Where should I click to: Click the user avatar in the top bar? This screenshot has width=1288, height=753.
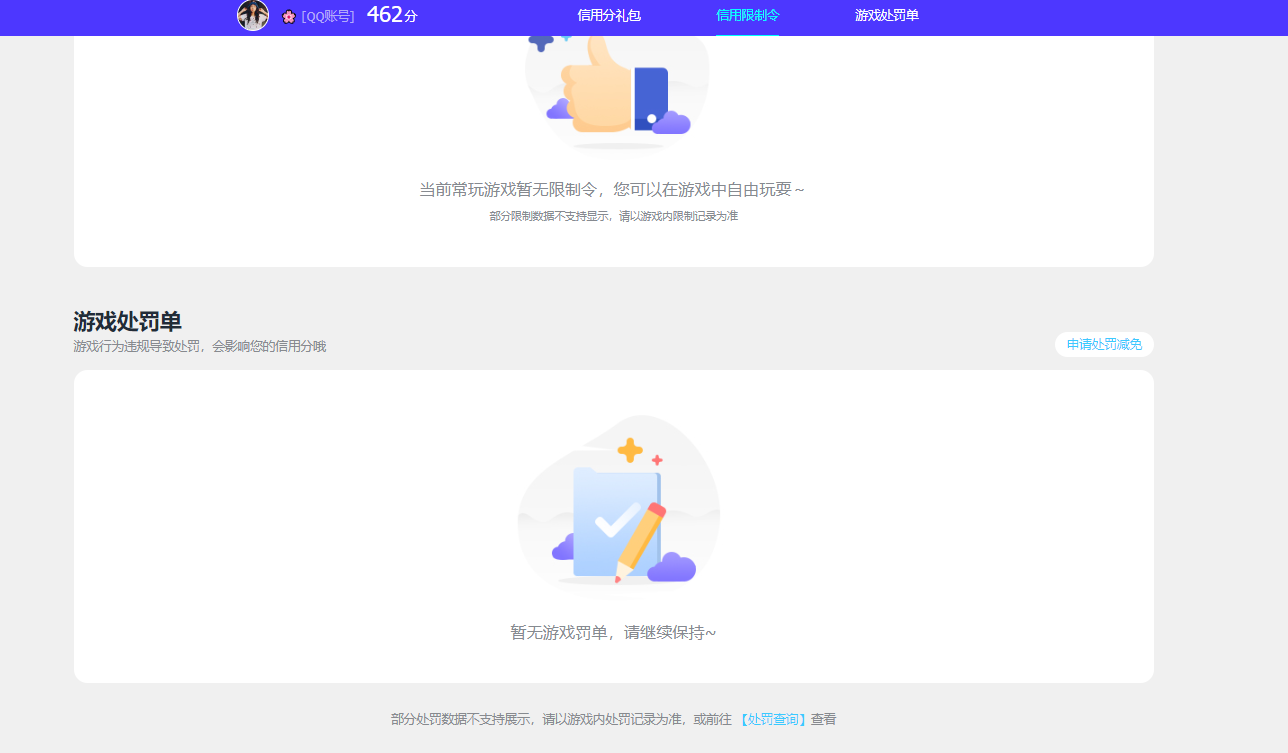(253, 16)
